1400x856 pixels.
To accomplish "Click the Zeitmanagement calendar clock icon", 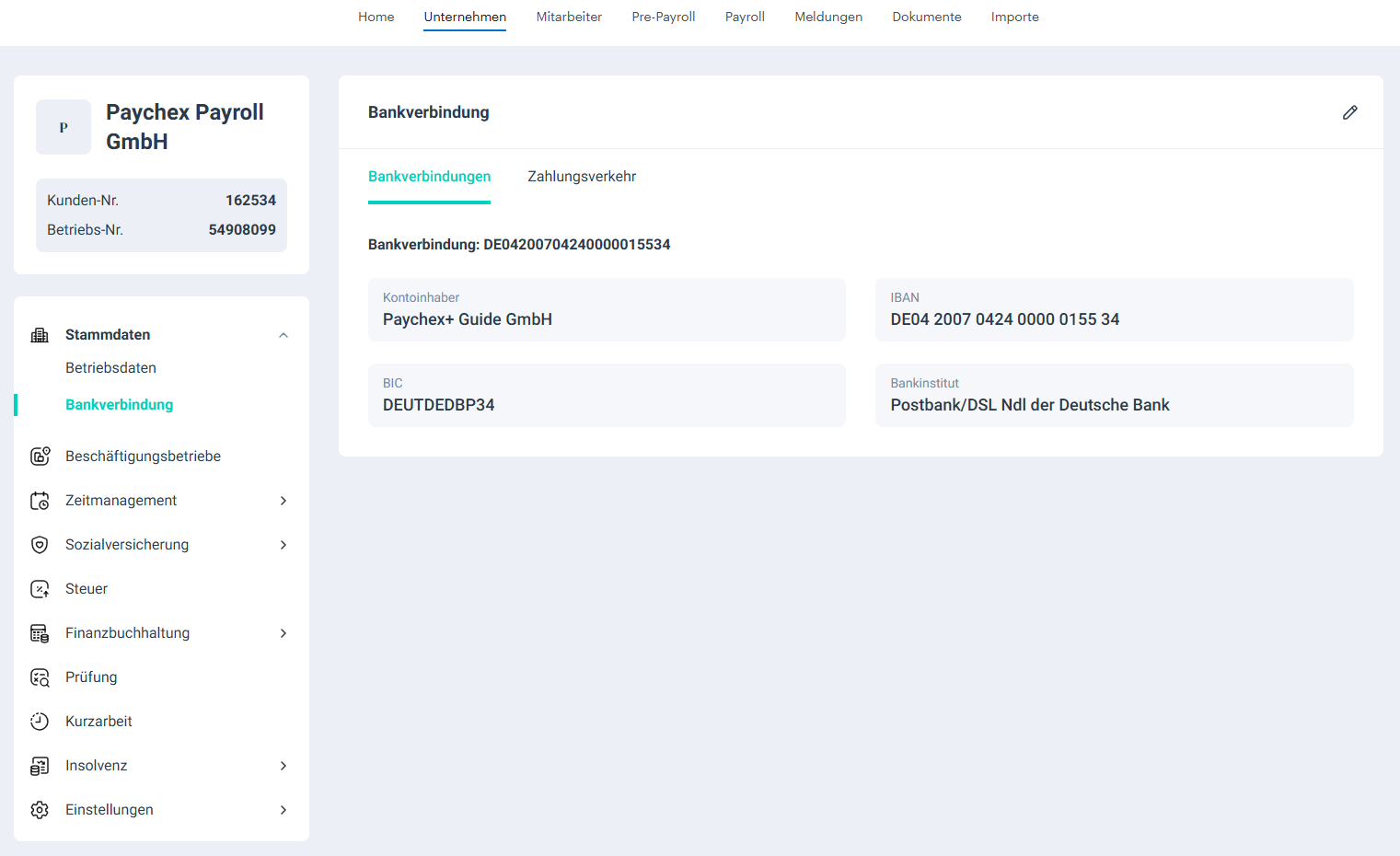I will 40,501.
